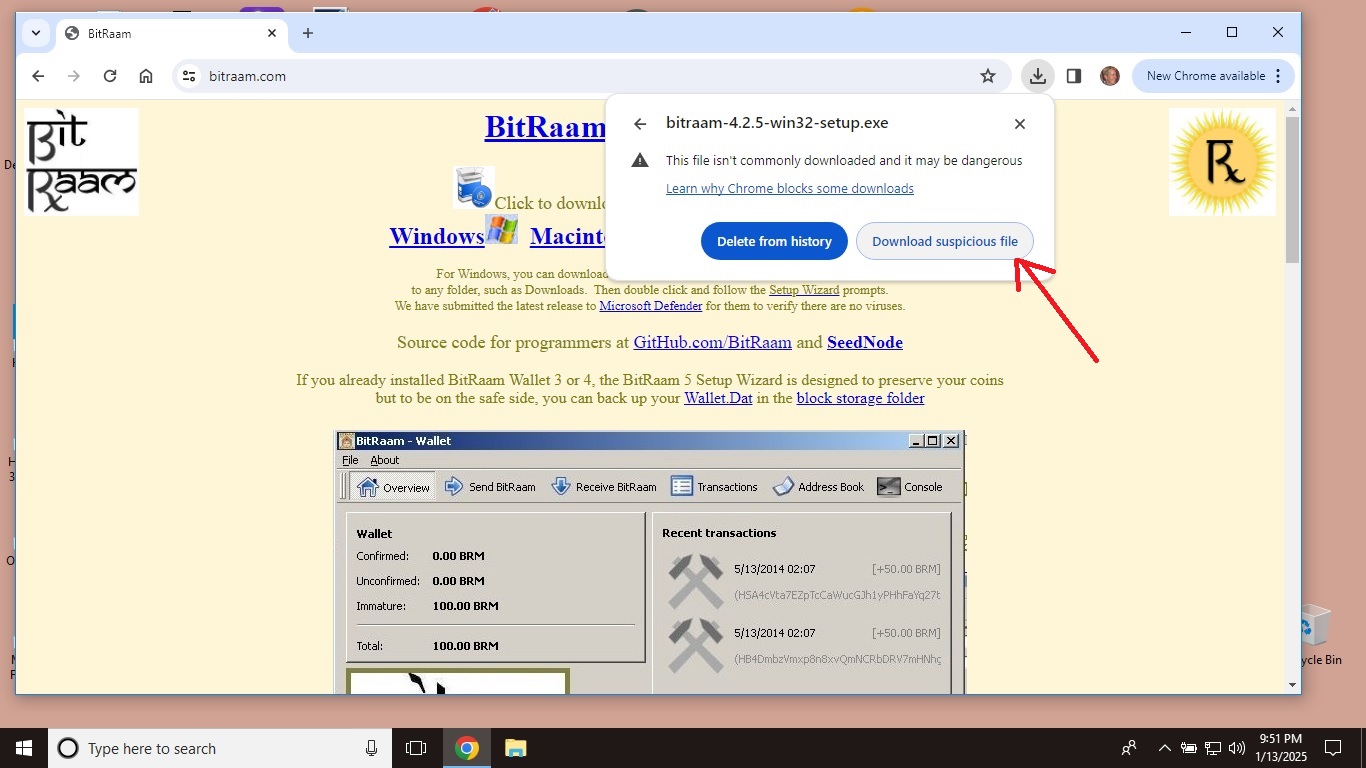Click File menu in wallet image

(x=350, y=460)
